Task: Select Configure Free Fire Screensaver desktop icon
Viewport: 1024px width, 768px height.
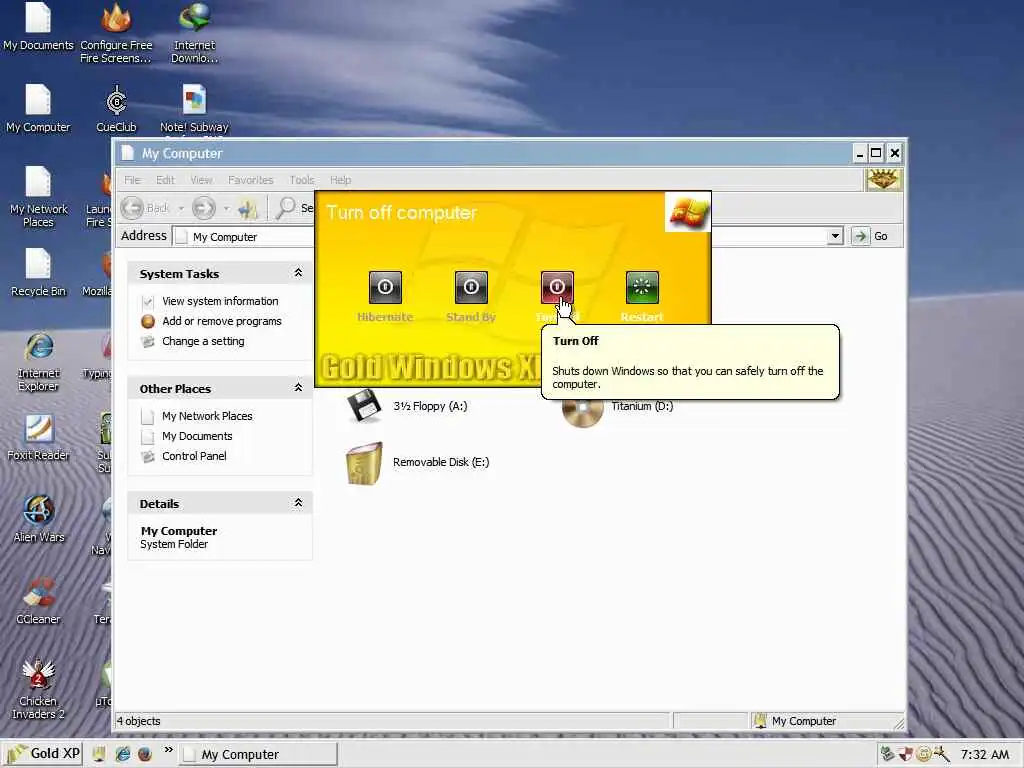Action: pyautogui.click(x=116, y=33)
